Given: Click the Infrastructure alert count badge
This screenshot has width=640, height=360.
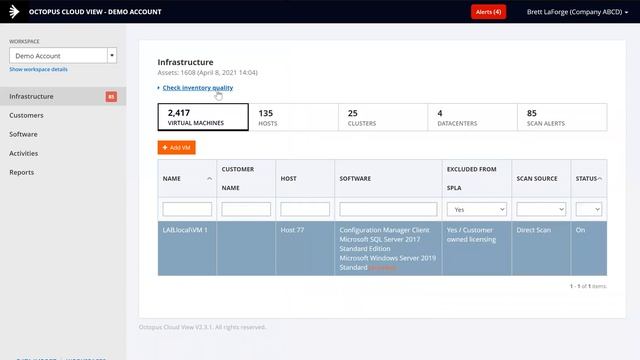Looking at the screenshot, I should (x=111, y=96).
